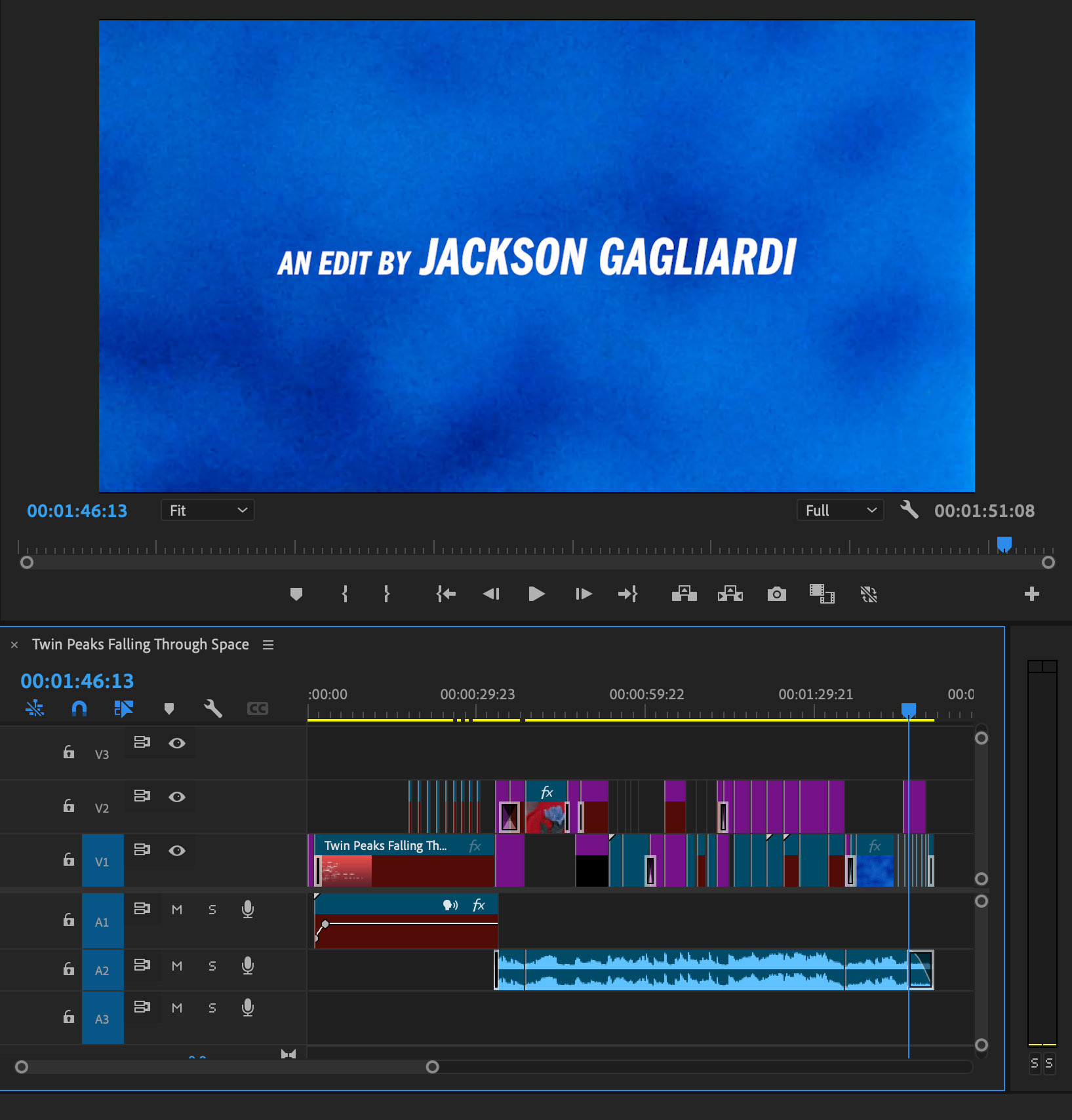The image size is (1072, 1120).
Task: Toggle A3 track targeting button
Action: (x=102, y=1018)
